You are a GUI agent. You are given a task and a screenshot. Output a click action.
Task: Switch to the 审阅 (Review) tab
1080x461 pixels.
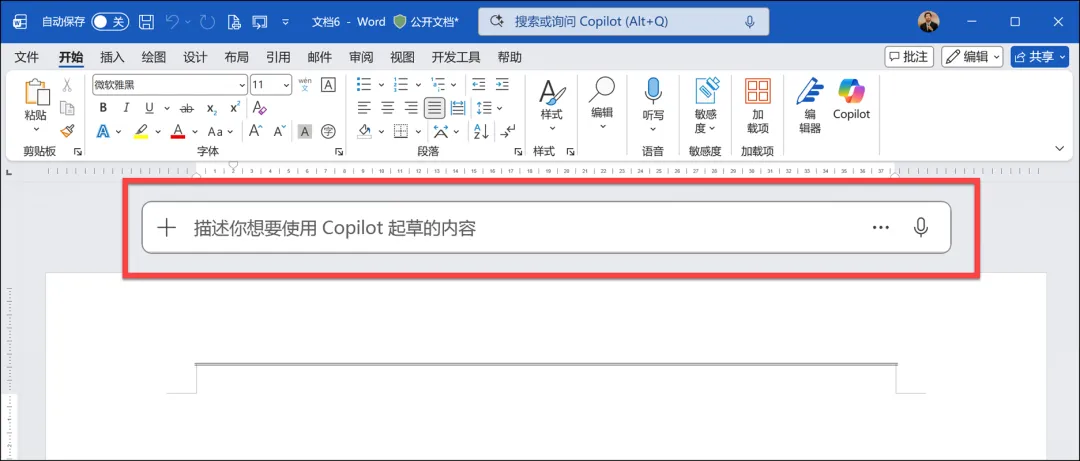361,57
